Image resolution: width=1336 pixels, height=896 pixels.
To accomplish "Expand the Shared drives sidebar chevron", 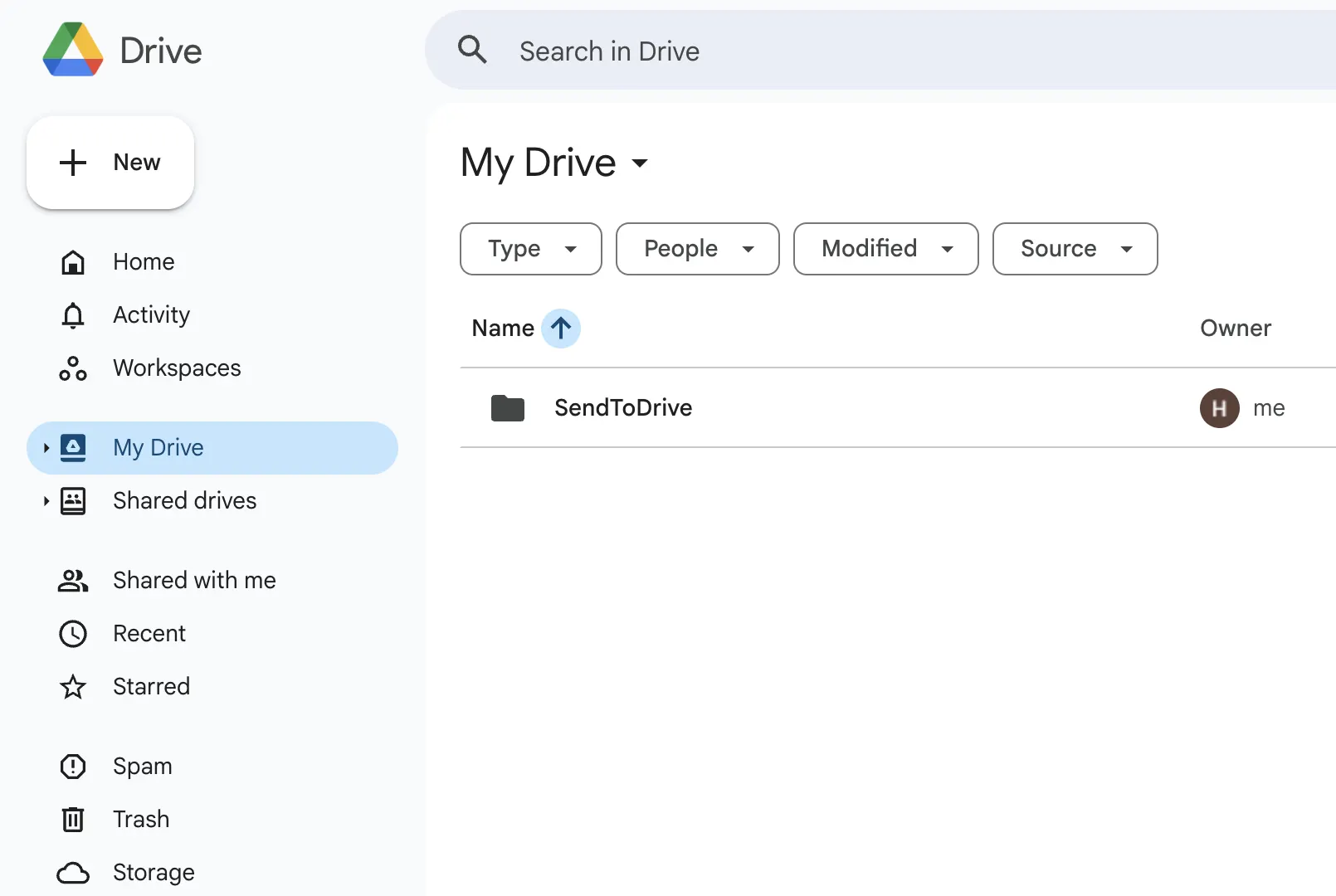I will click(x=45, y=501).
